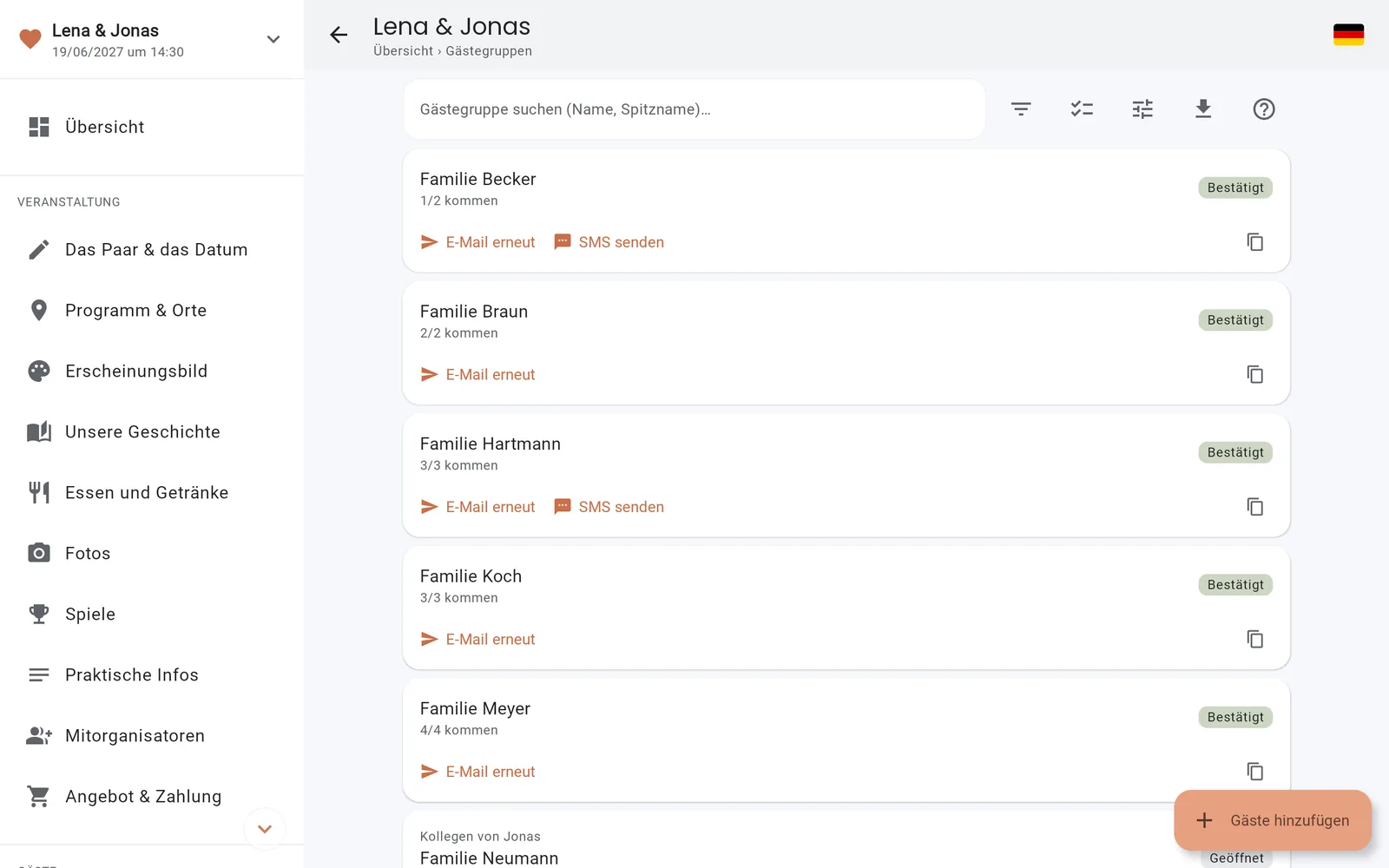
Task: Open Unsere Geschichte section
Action: pos(152,432)
